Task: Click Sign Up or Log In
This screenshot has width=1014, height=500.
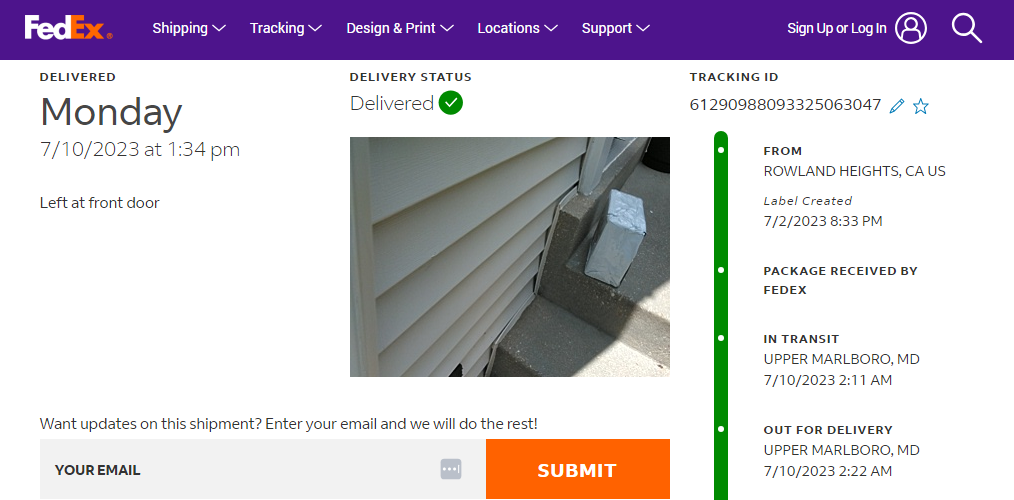Action: point(836,28)
